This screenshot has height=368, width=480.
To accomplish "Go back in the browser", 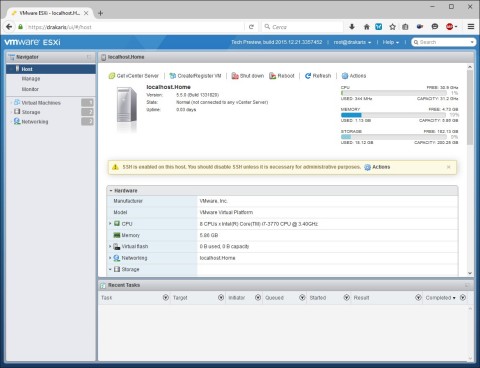I will [9, 27].
